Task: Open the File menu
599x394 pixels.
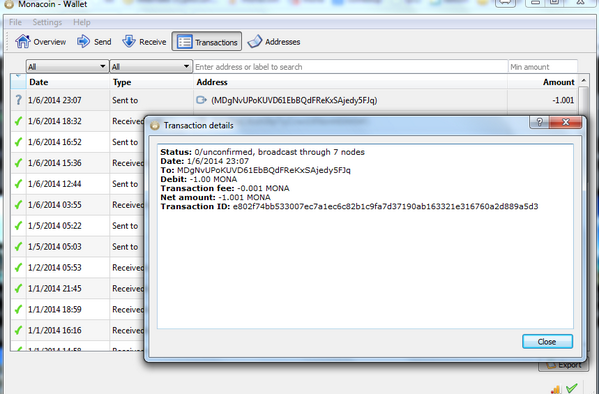Action: click(15, 22)
